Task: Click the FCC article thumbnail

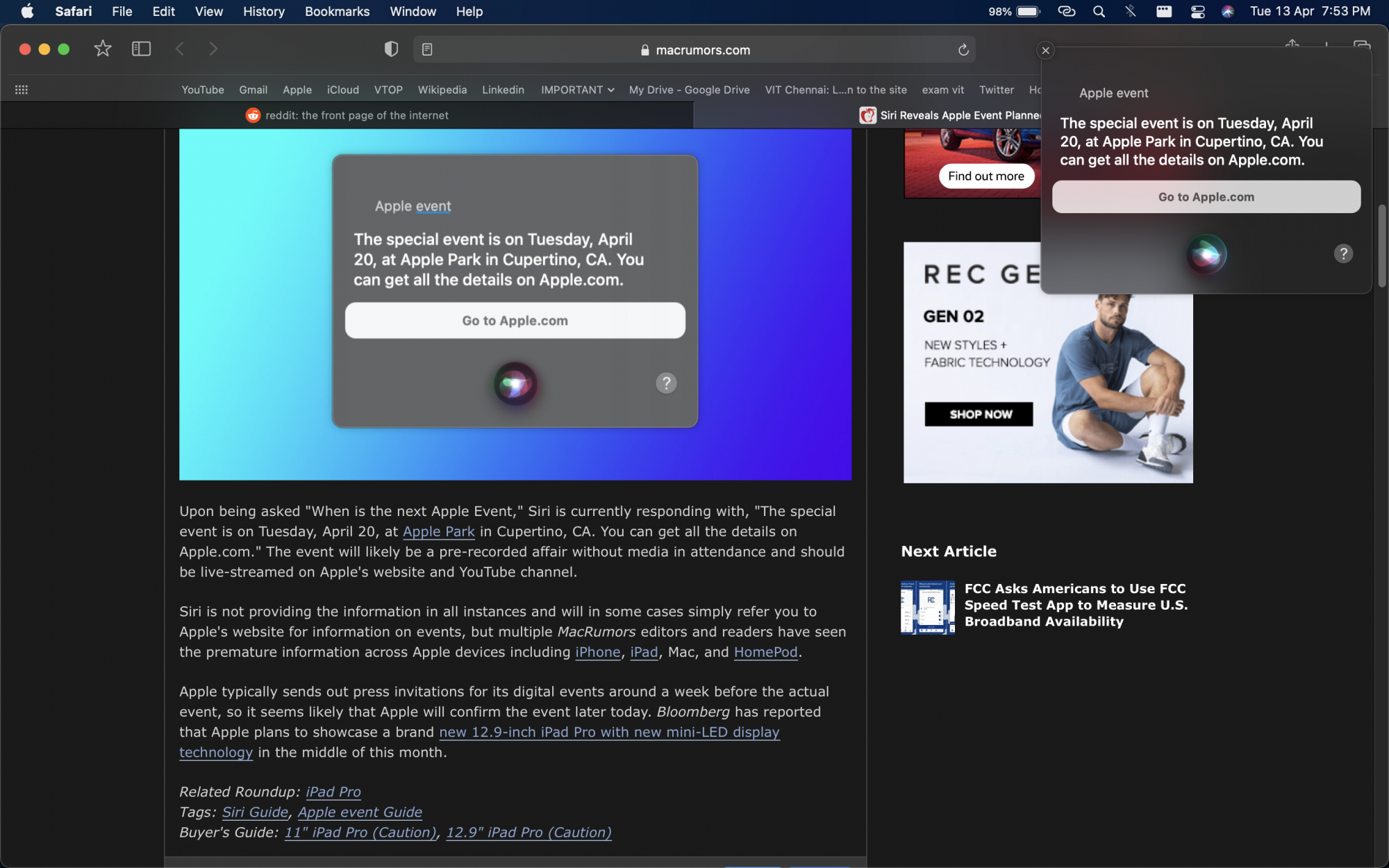Action: pyautogui.click(x=928, y=608)
